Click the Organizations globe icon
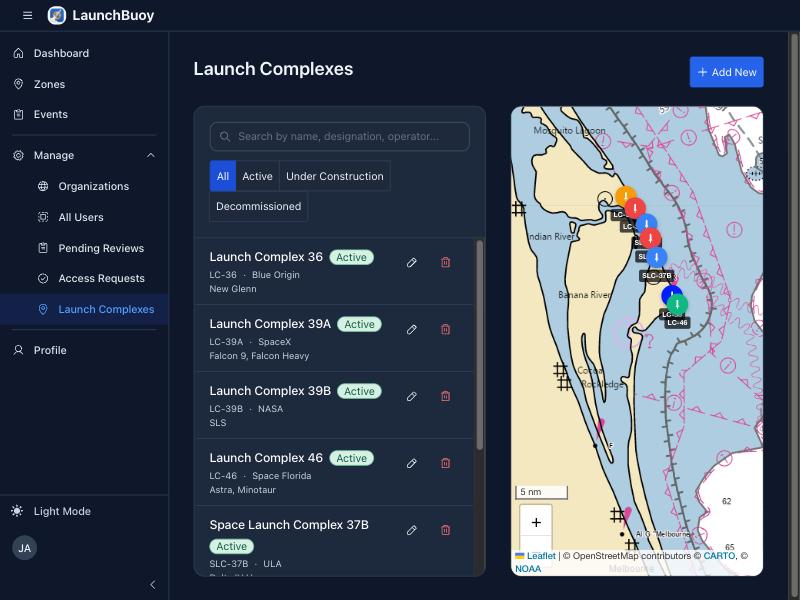 coord(43,186)
